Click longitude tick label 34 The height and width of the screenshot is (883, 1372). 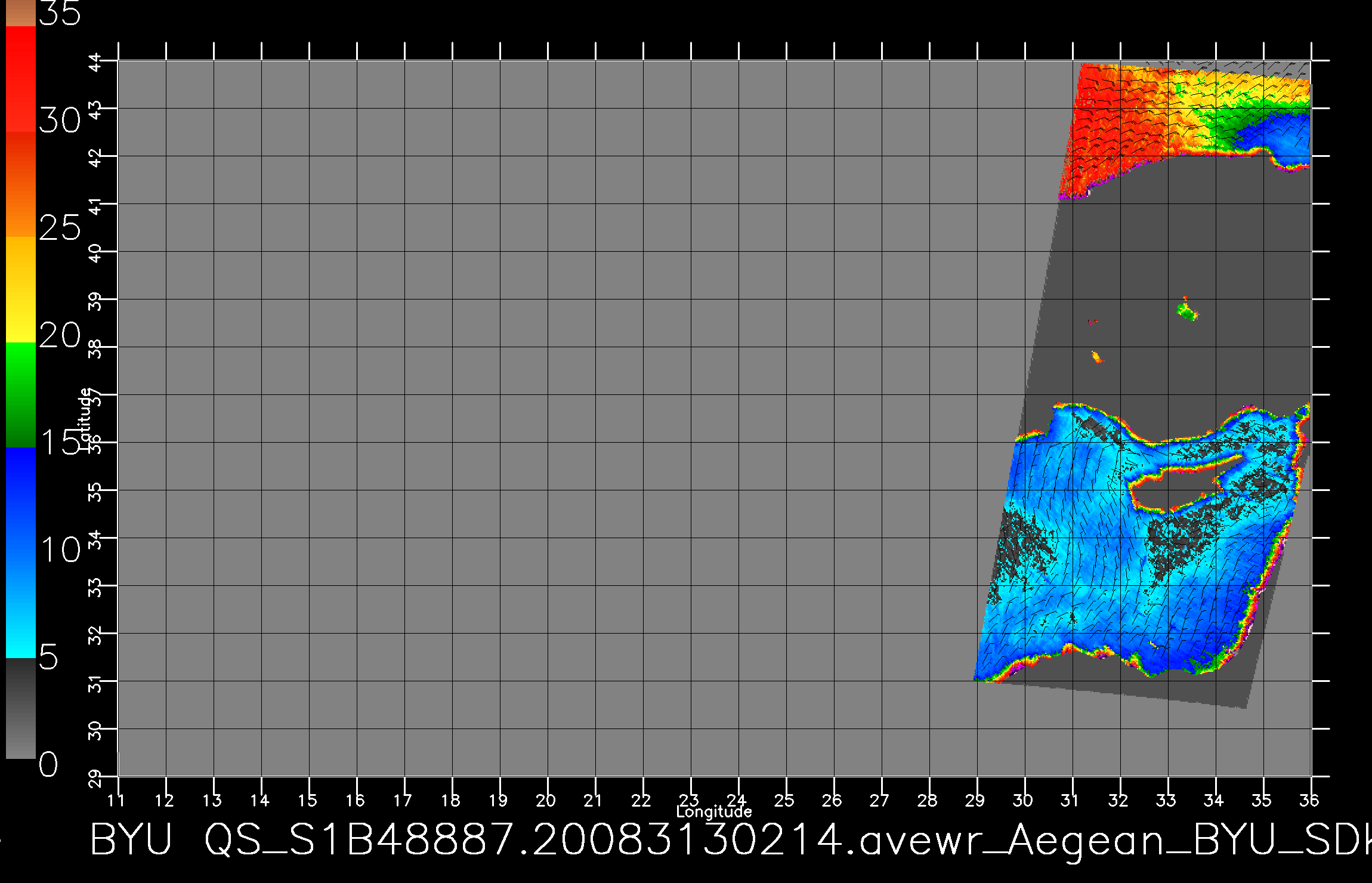pos(1214,800)
